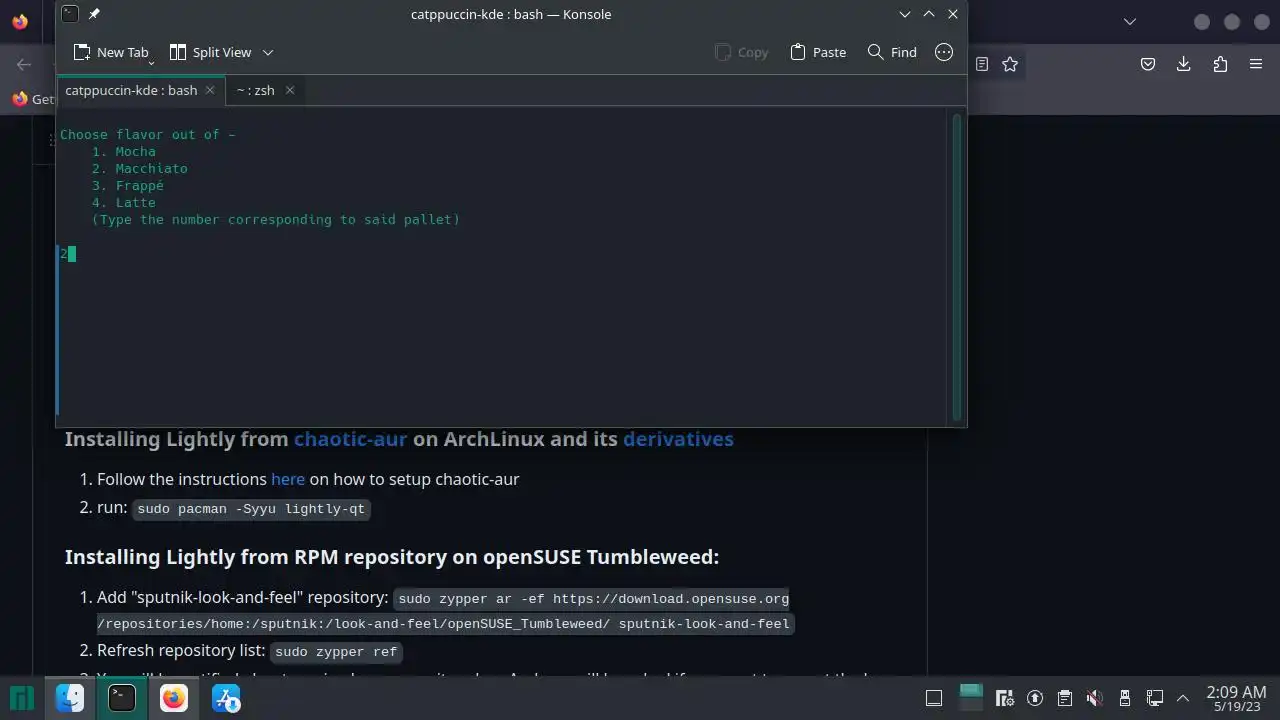Expand hidden system tray icons arrow

tap(1183, 698)
